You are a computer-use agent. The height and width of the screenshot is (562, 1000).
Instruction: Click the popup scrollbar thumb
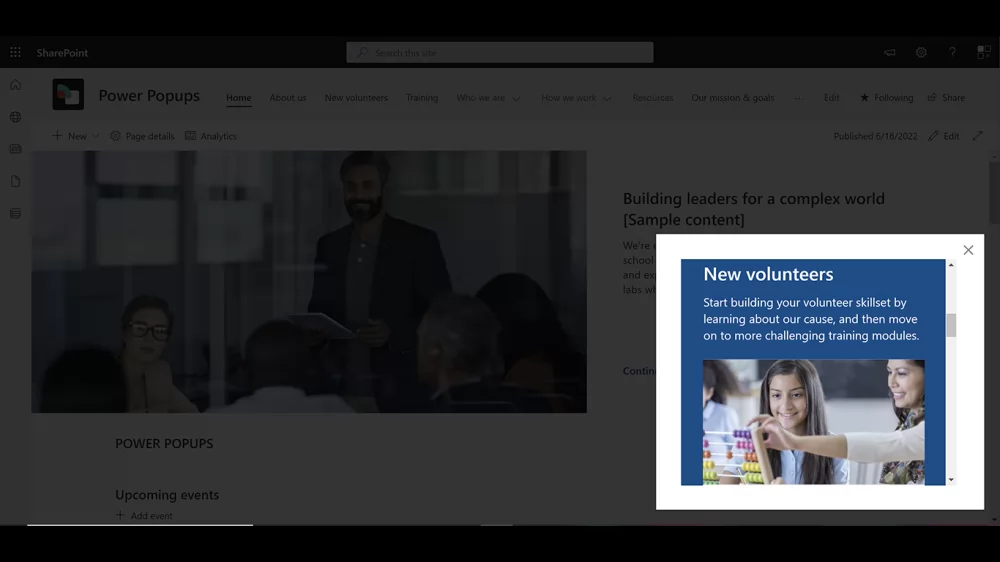click(x=951, y=325)
